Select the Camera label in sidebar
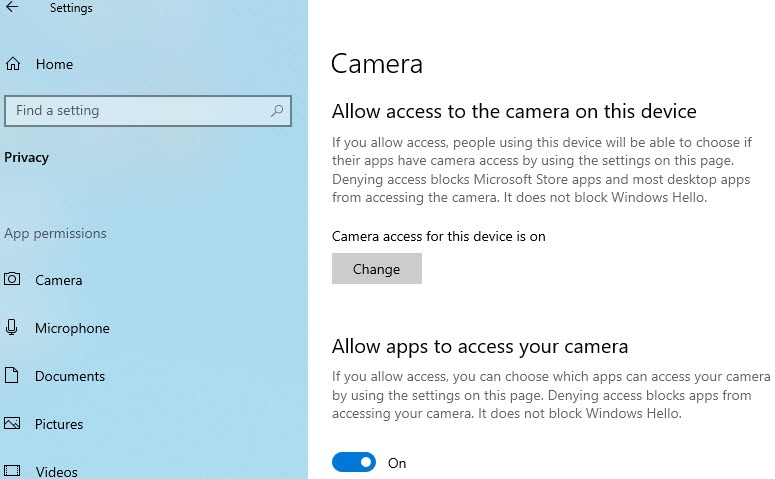The height and width of the screenshot is (479, 775). pos(59,280)
